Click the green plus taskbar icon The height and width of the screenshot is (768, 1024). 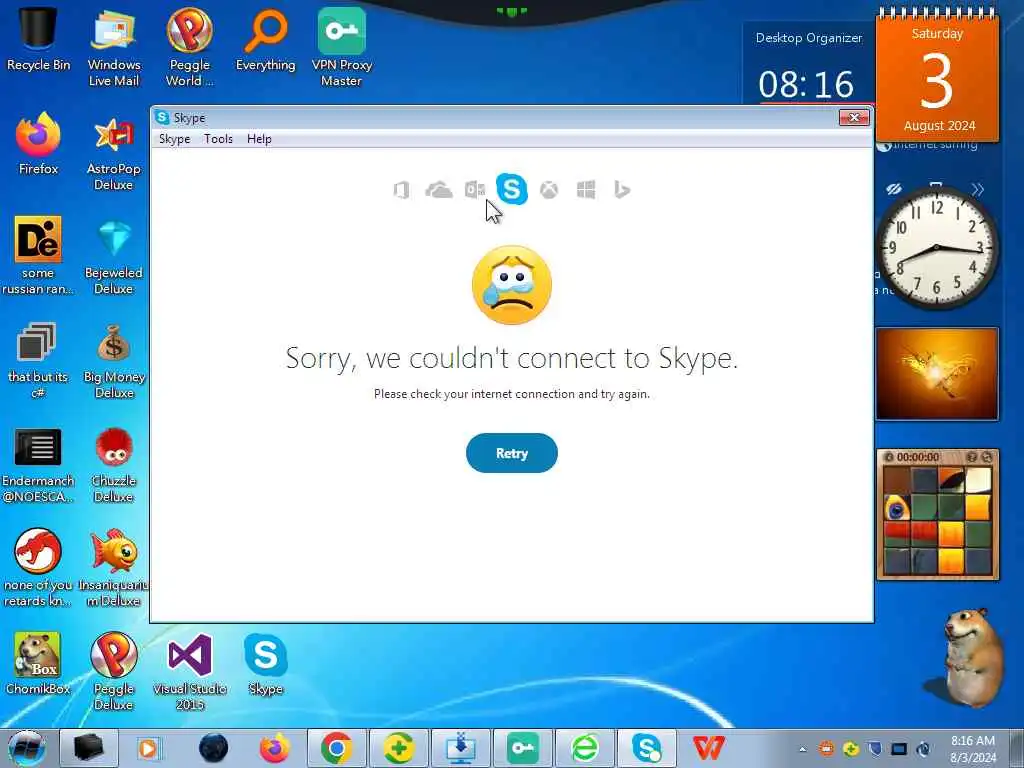399,748
